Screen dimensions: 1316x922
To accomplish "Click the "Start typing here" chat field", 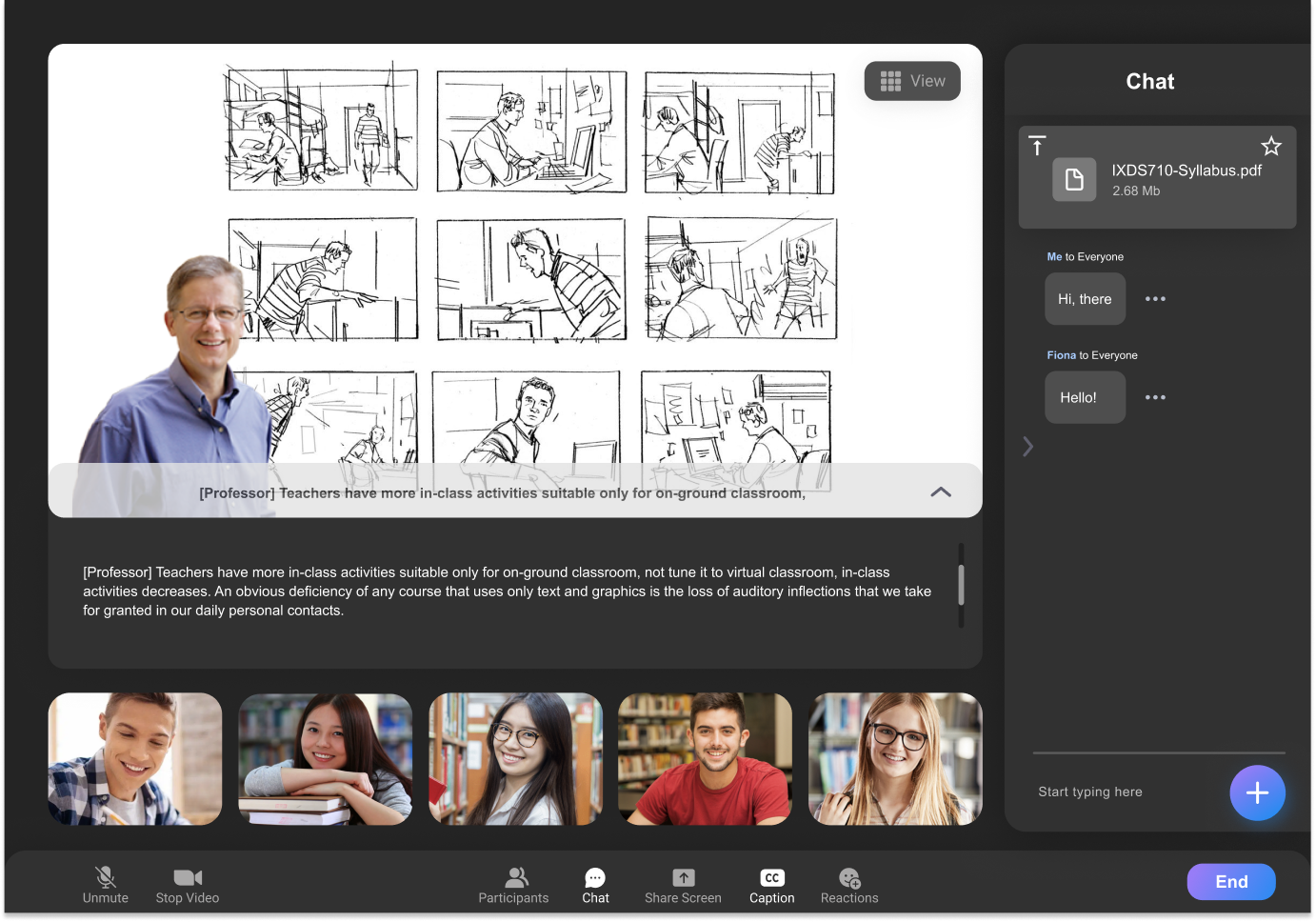I will click(1124, 792).
